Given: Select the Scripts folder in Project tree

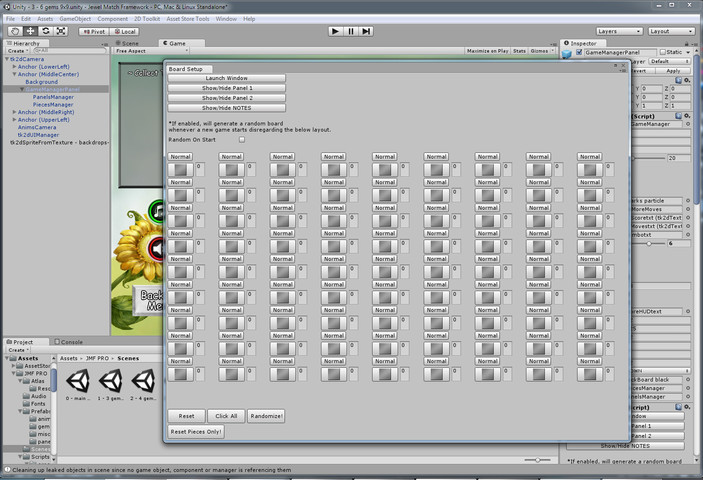Looking at the screenshot, I should (40, 457).
